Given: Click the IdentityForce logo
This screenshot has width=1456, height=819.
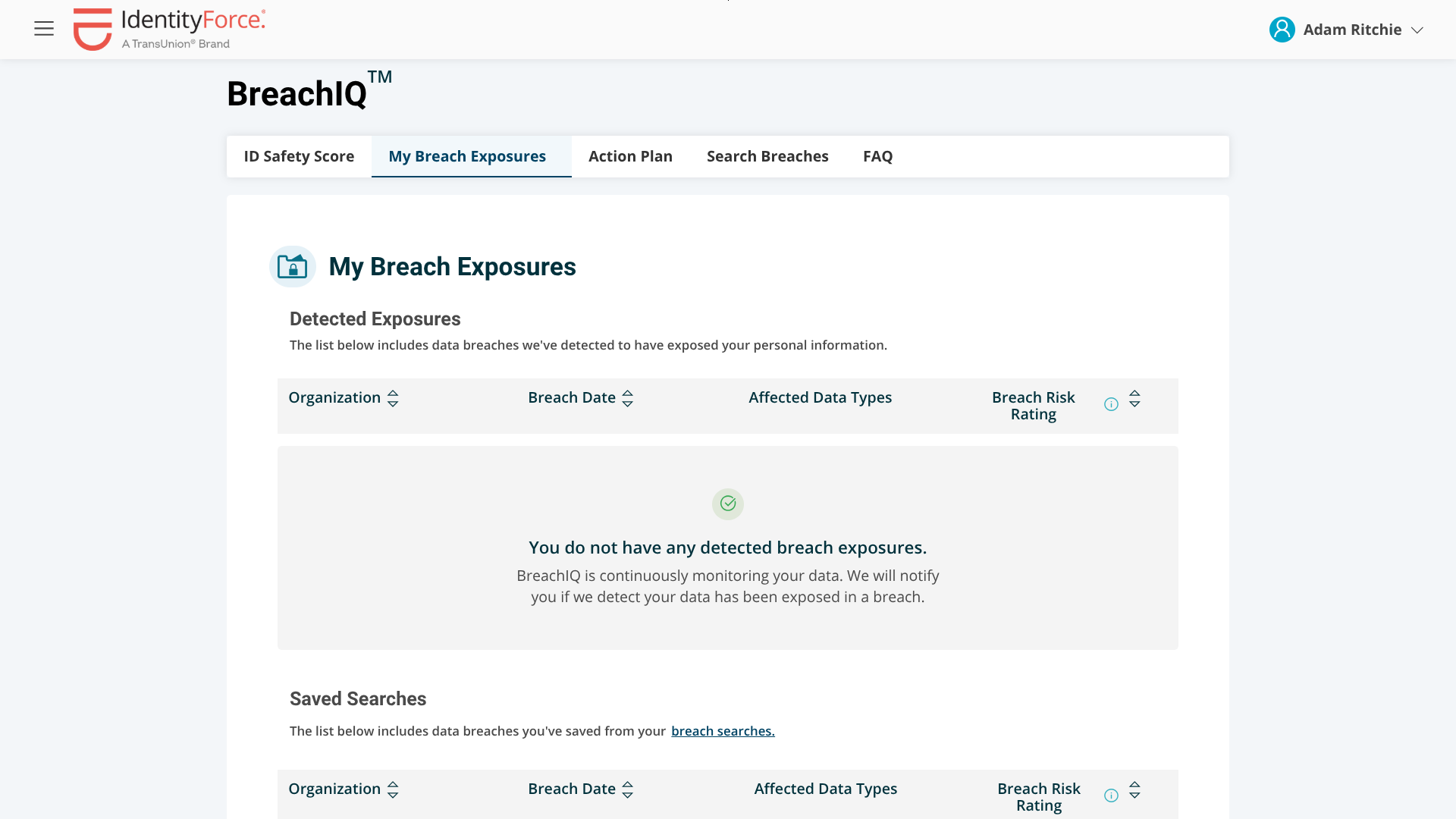Looking at the screenshot, I should 169,30.
